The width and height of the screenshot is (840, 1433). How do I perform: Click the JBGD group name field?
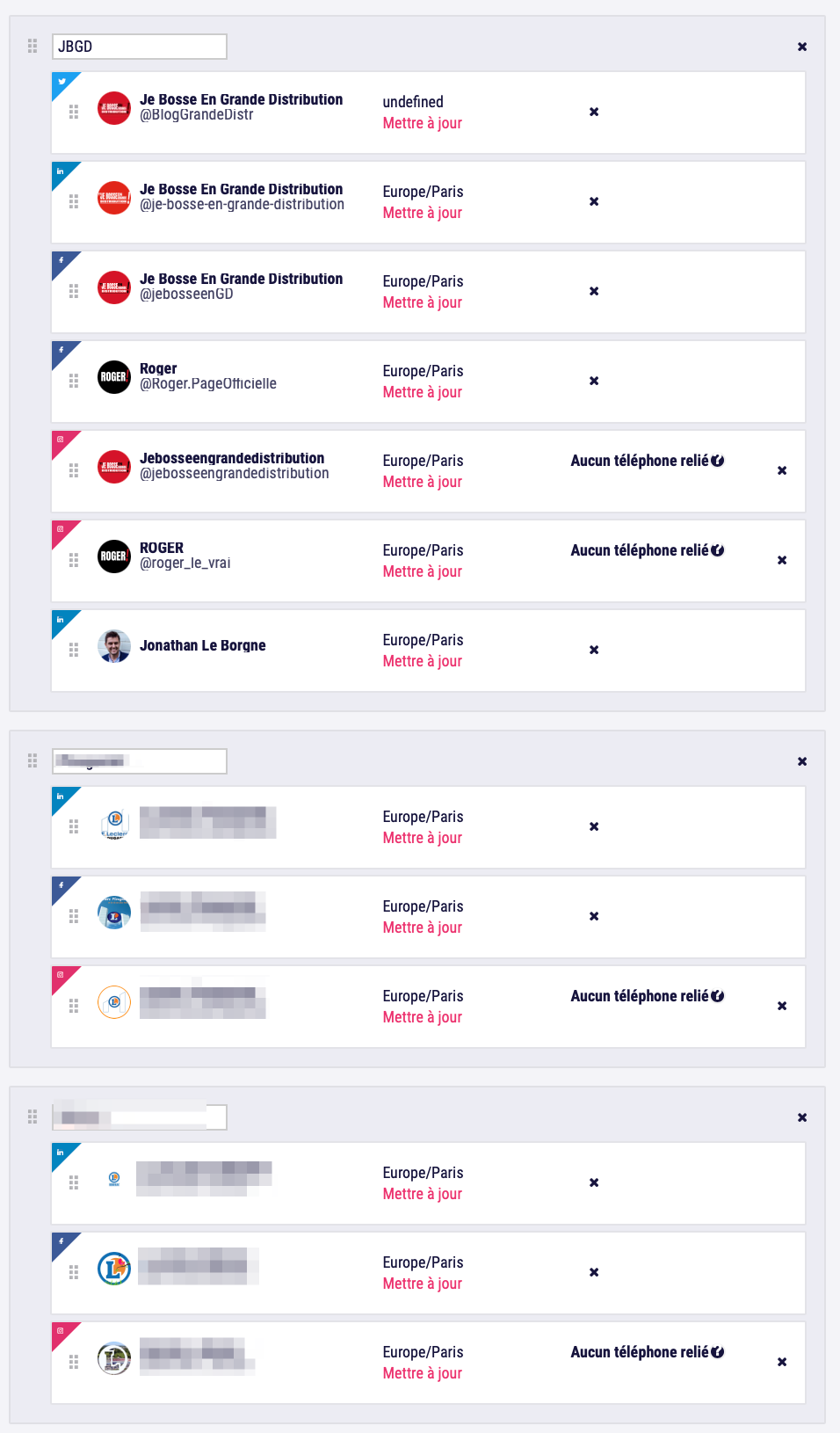click(140, 47)
